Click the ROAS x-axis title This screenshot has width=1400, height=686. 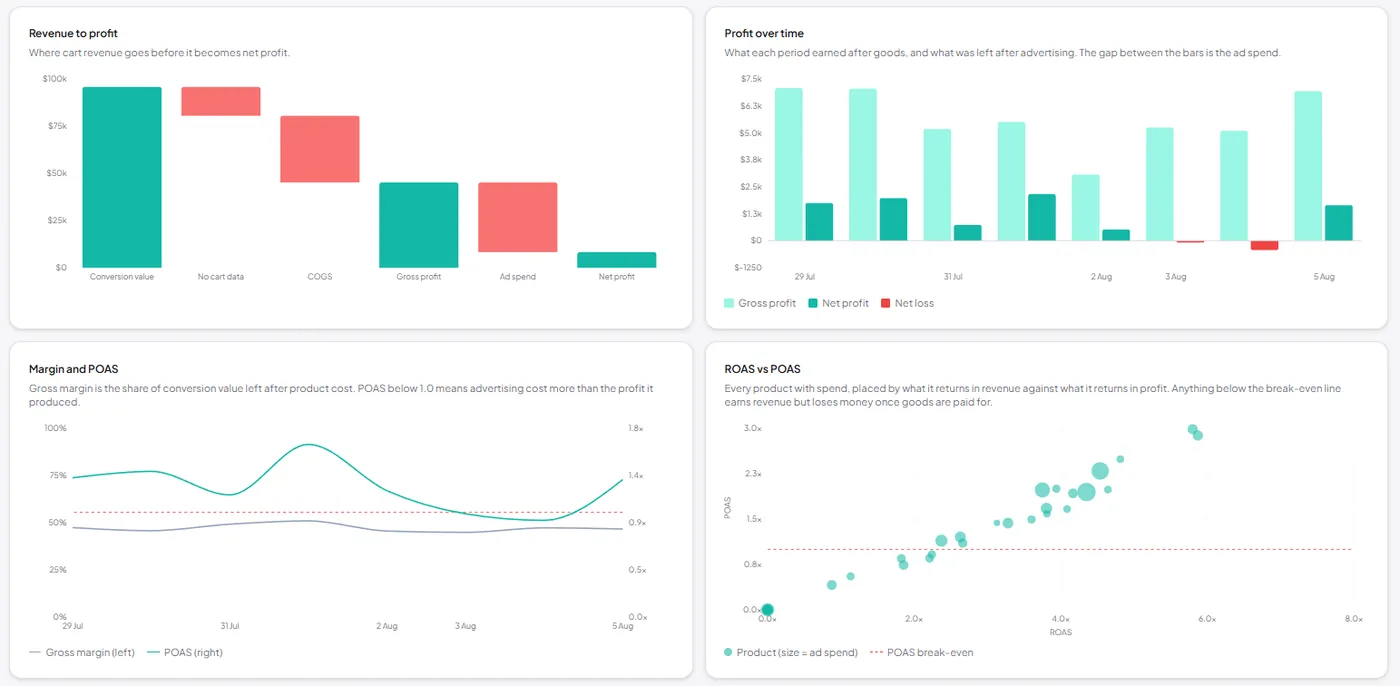[1060, 633]
